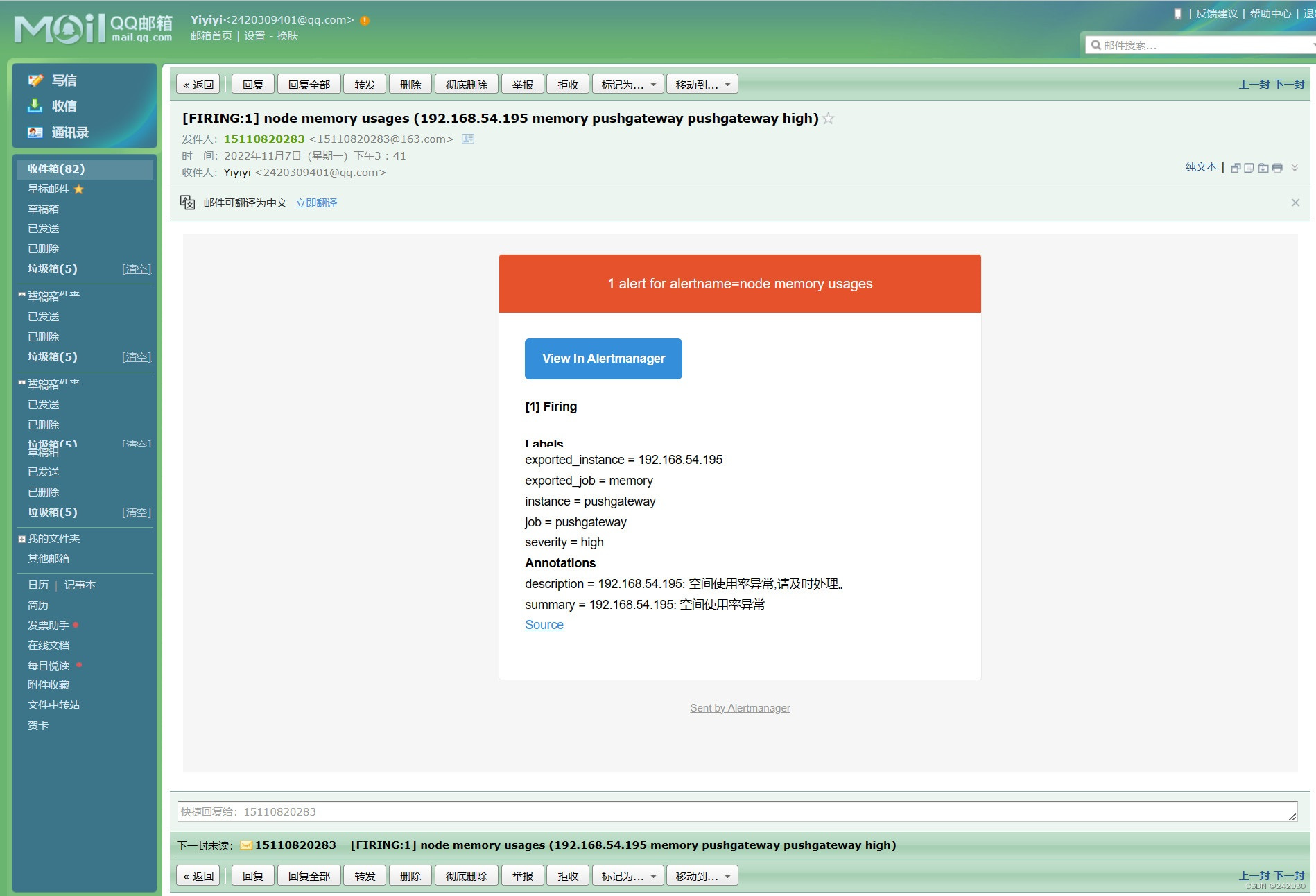Click the blue View In Alertmanager button
This screenshot has height=896, width=1316.
603,359
